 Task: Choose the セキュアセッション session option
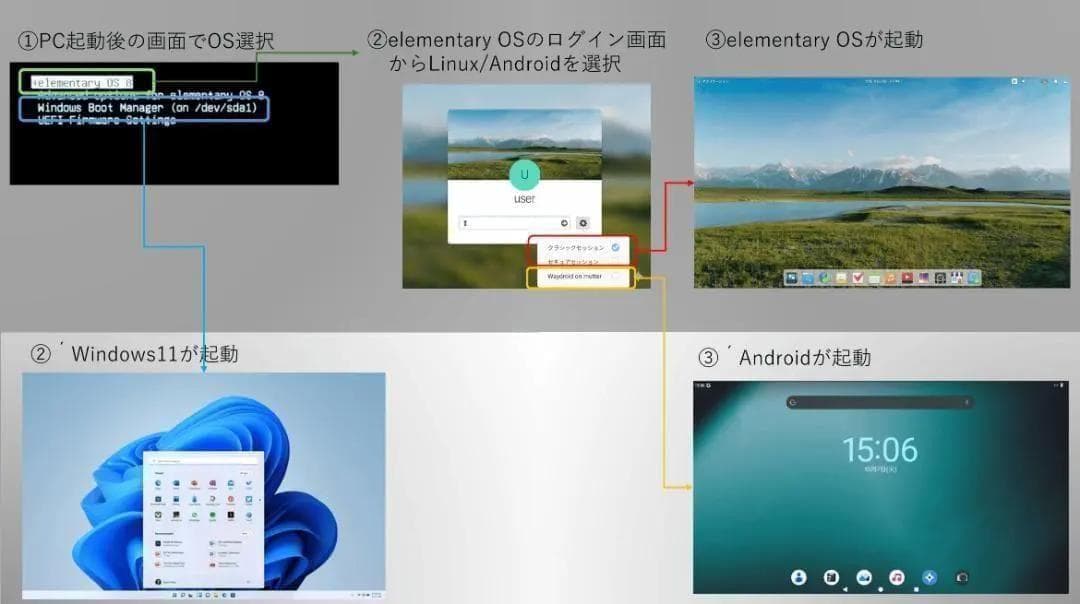pos(583,262)
